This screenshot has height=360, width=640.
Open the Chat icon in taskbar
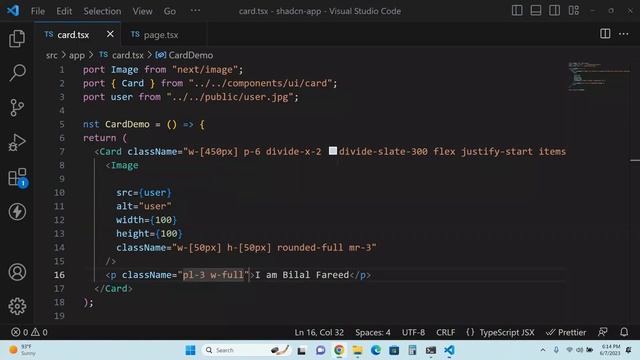(x=320, y=350)
